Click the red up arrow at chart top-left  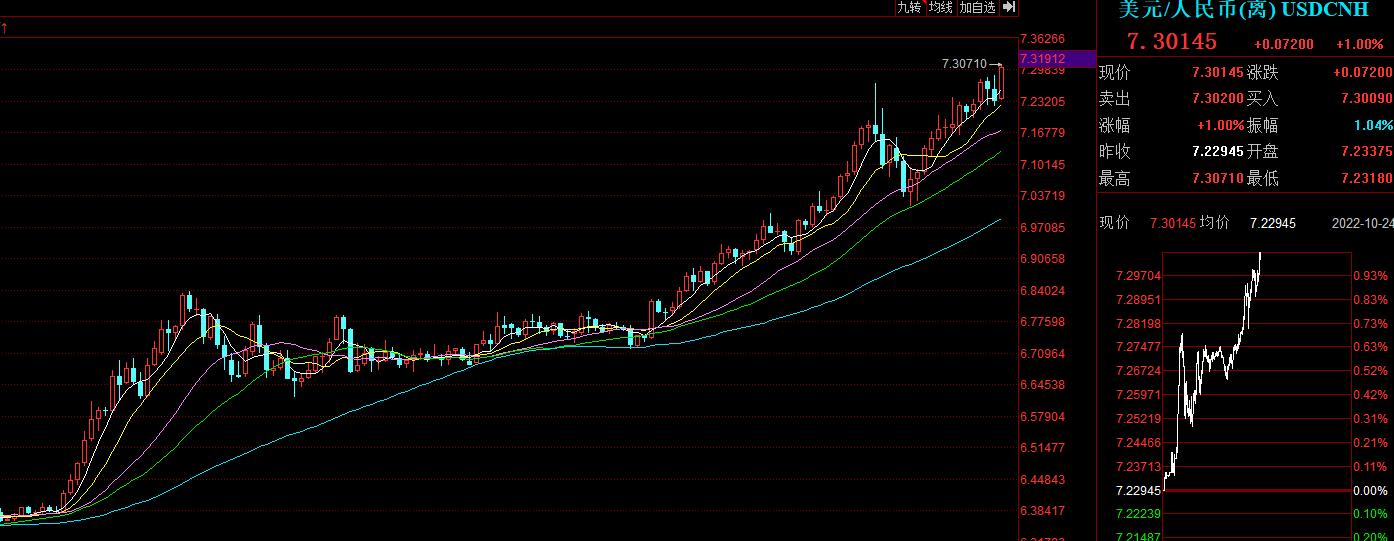pos(5,28)
